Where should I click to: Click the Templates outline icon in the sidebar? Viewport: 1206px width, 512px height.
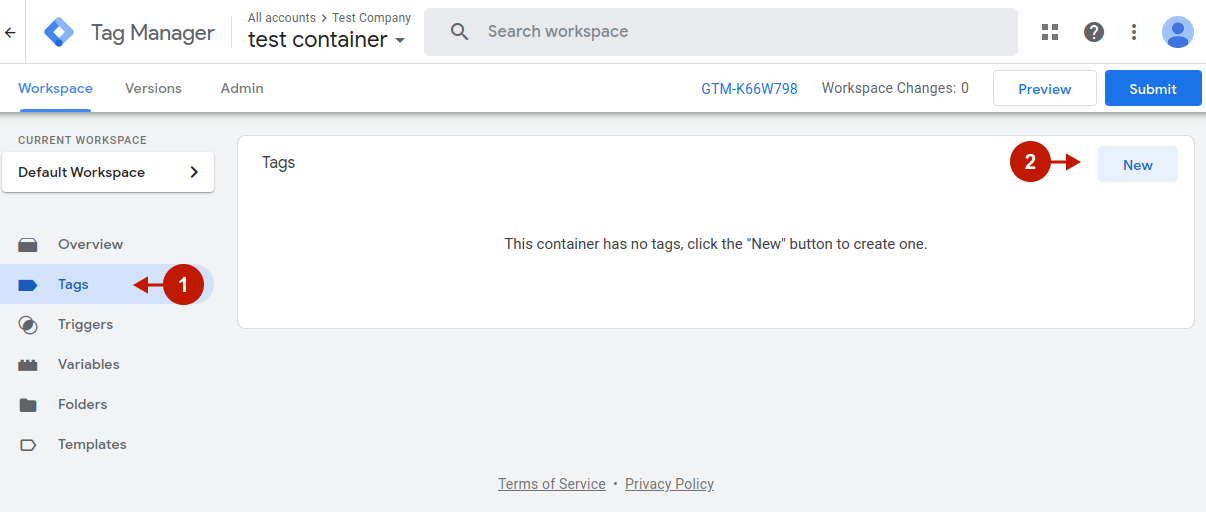[x=28, y=445]
